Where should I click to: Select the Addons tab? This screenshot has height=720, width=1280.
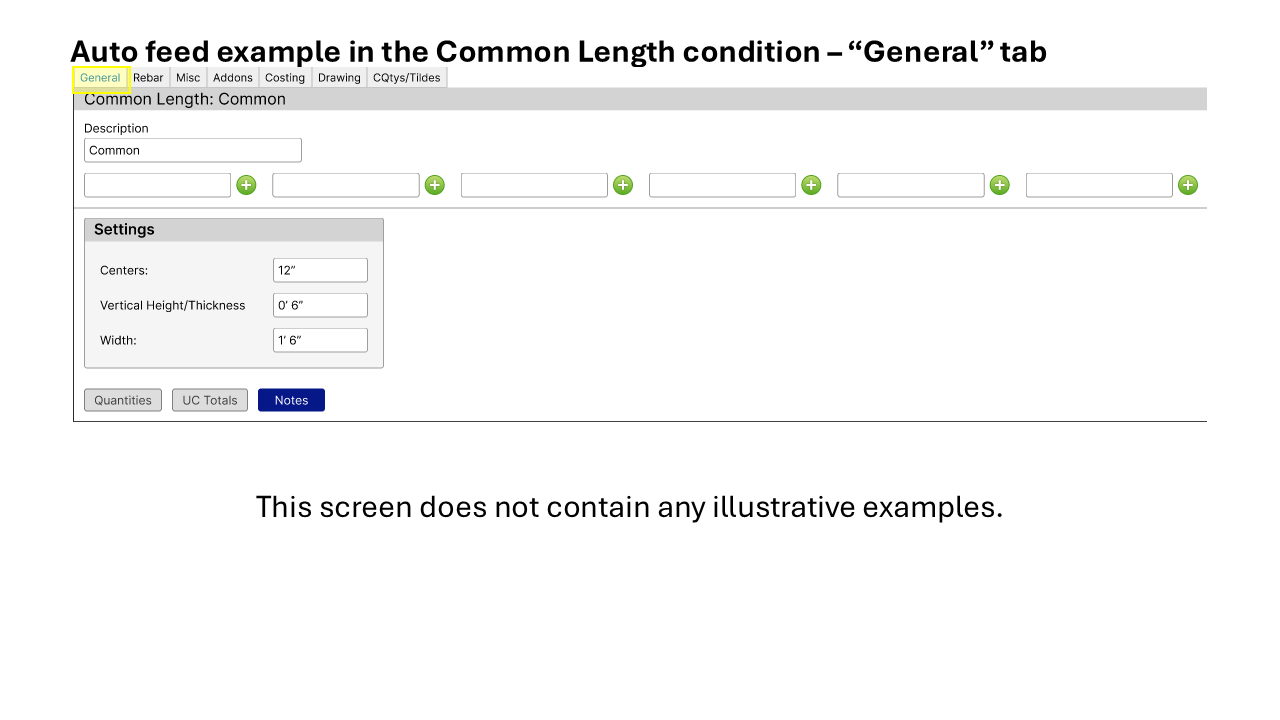(x=233, y=78)
